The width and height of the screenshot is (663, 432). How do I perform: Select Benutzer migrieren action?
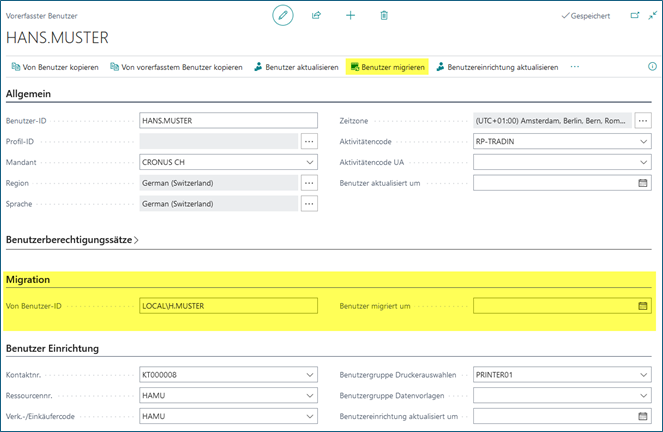pyautogui.click(x=387, y=67)
